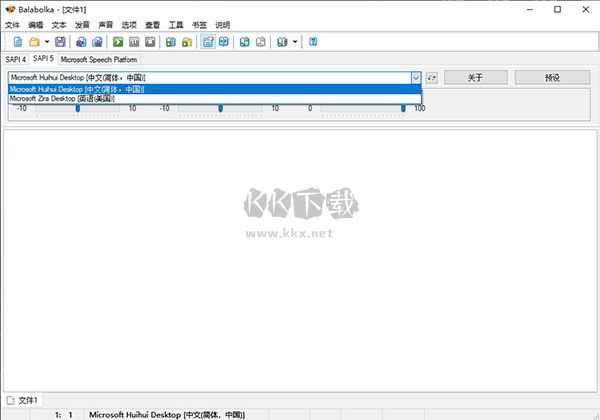Start reading with the green Play icon

point(118,42)
